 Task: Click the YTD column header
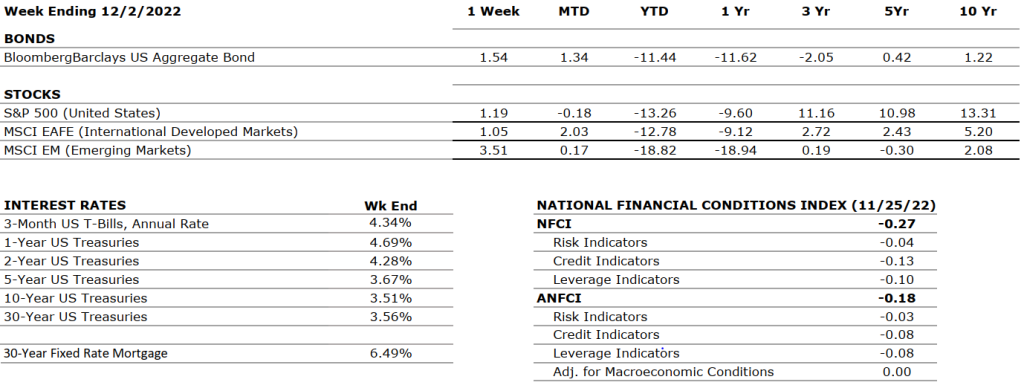pyautogui.click(x=654, y=12)
